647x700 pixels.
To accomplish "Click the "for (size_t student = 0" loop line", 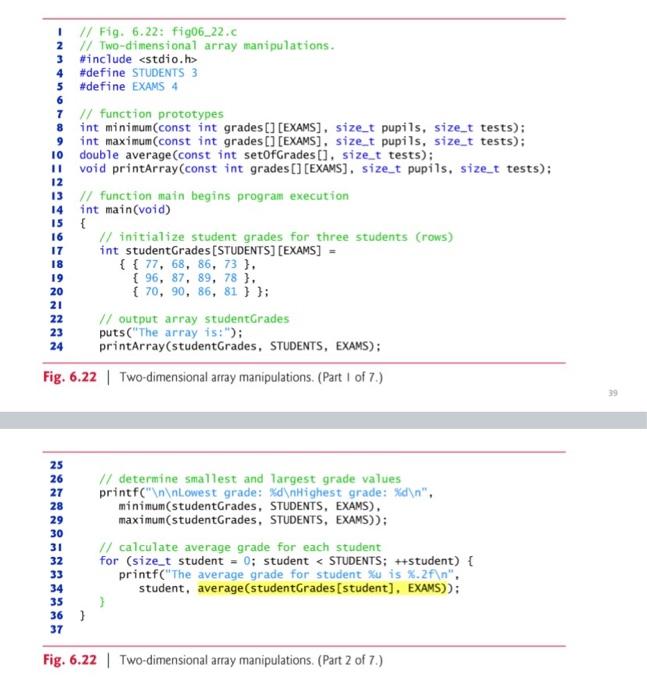I will [x=286, y=561].
